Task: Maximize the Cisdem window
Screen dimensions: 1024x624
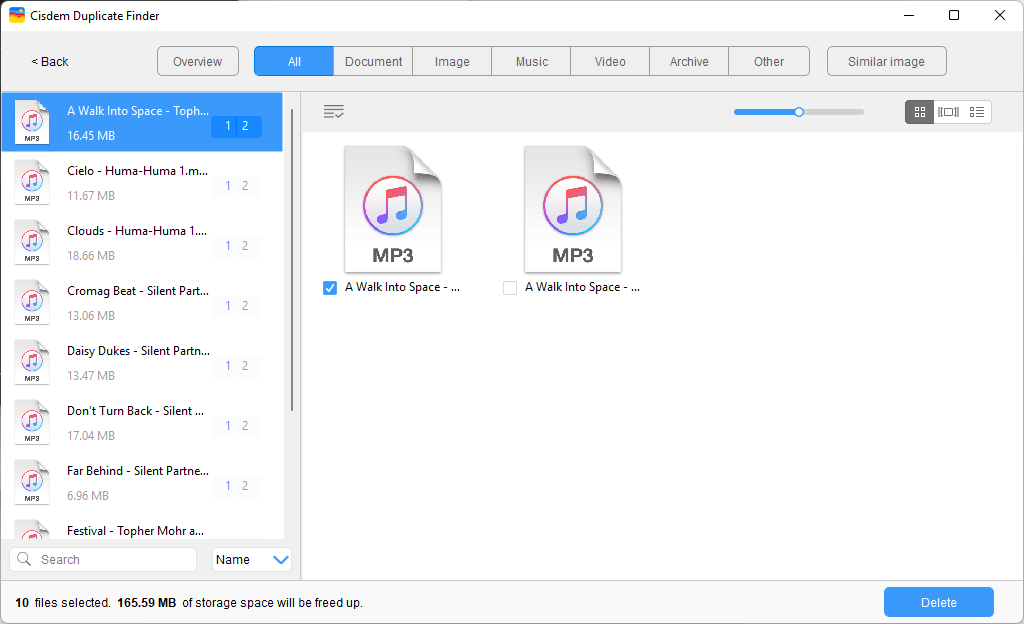Action: (x=954, y=15)
